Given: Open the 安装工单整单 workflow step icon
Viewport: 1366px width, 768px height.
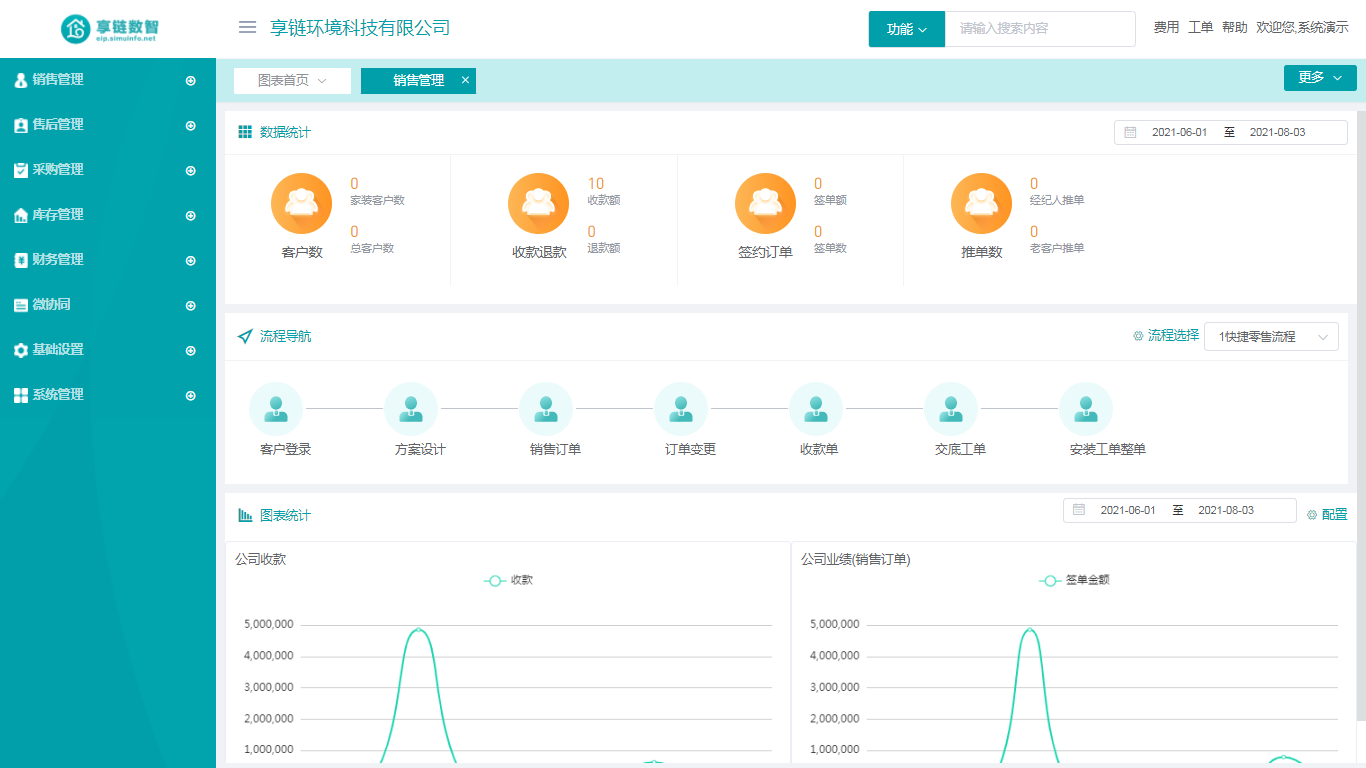Looking at the screenshot, I should (1086, 409).
